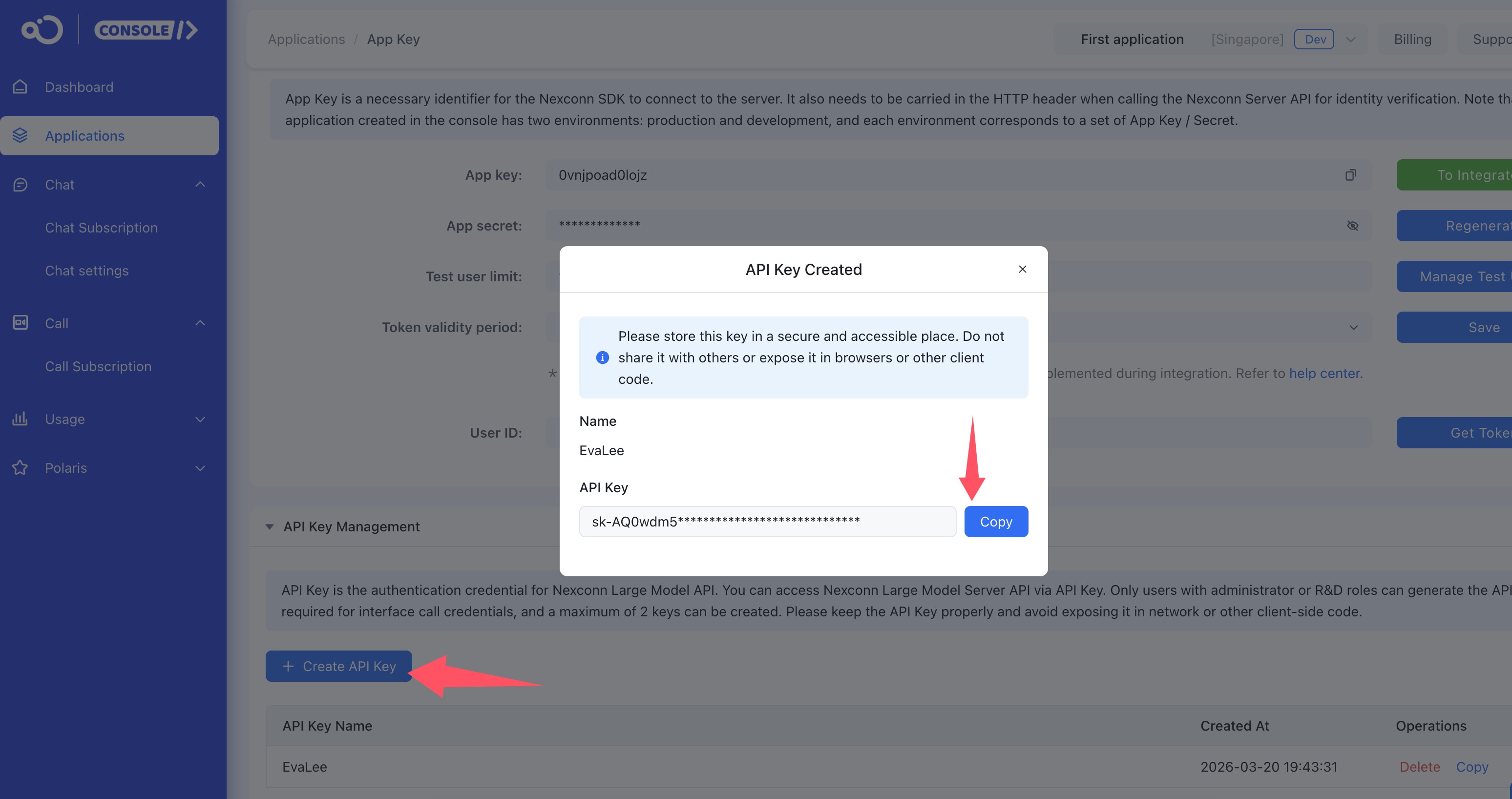Toggle App secret visibility eye icon
Screen dimensions: 1512x799
1352,226
